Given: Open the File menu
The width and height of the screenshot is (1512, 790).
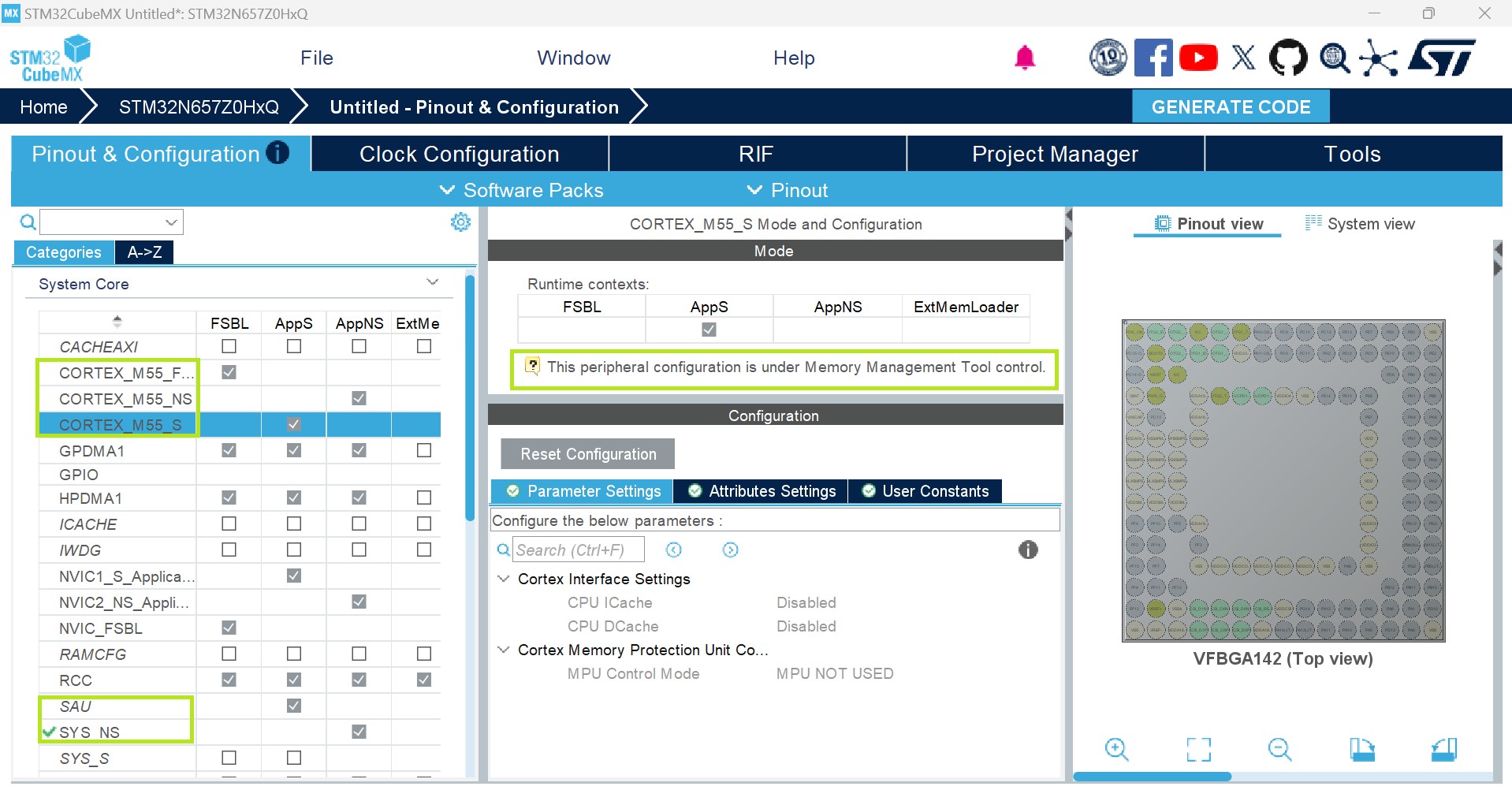Looking at the screenshot, I should pos(317,58).
